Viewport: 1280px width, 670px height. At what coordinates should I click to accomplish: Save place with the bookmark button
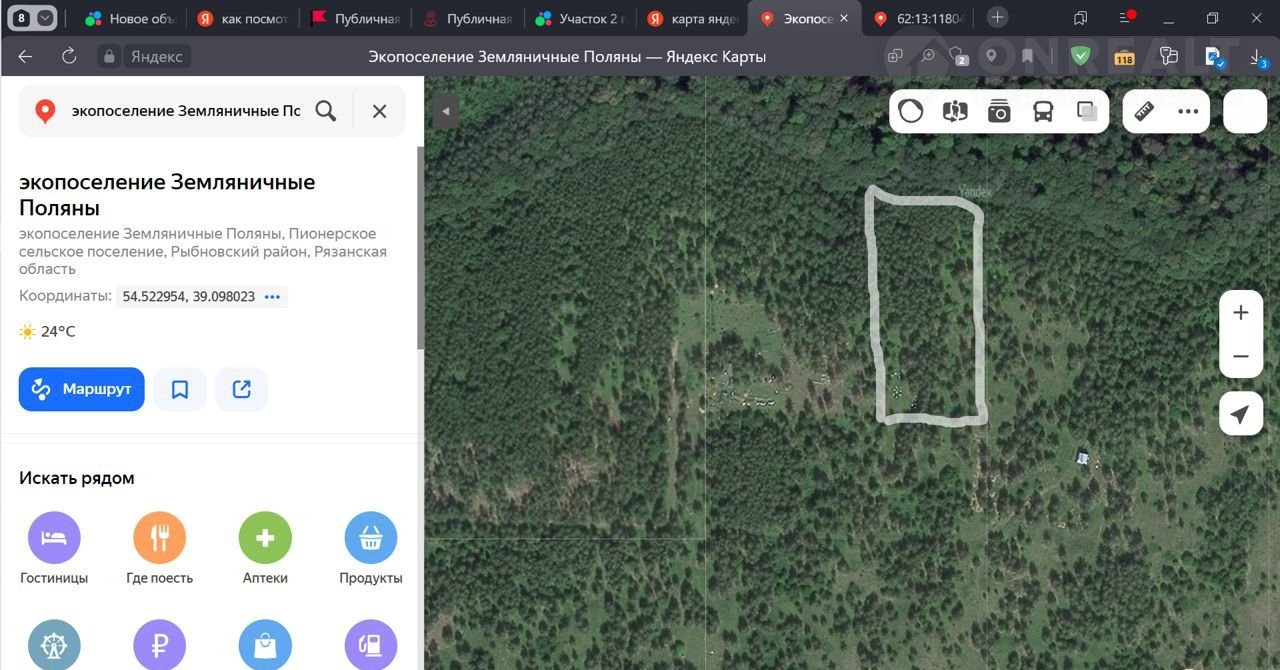[x=180, y=389]
